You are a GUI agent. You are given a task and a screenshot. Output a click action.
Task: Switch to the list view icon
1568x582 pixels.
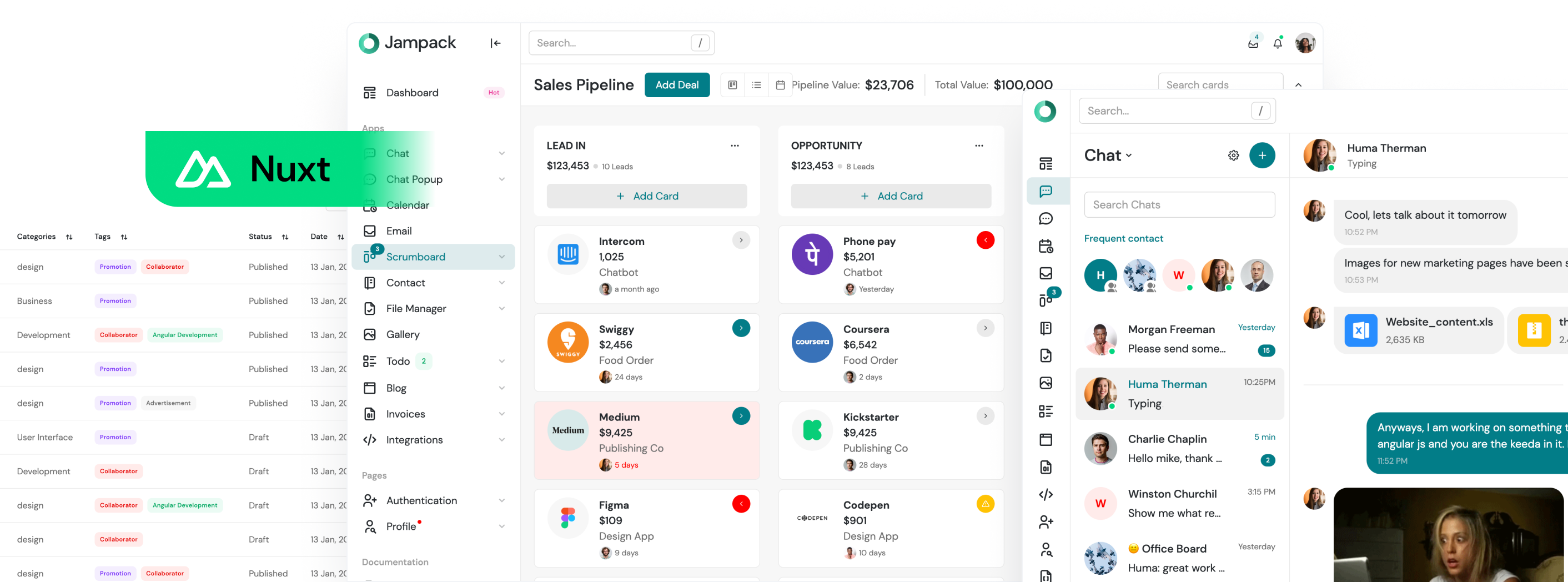pos(757,85)
